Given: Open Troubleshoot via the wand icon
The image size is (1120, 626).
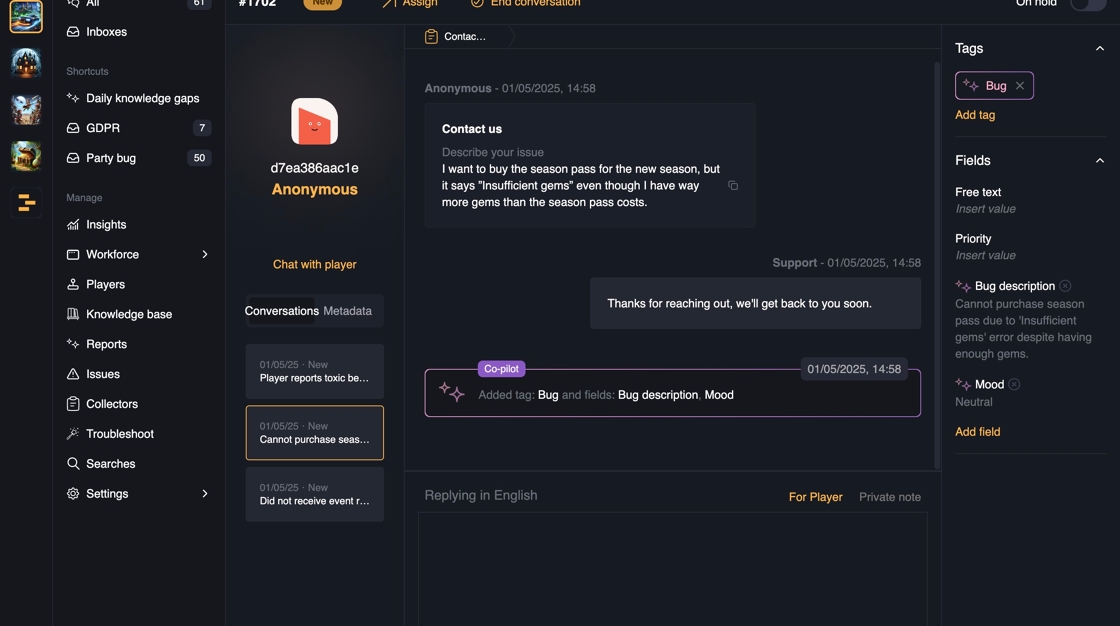Looking at the screenshot, I should (x=73, y=434).
